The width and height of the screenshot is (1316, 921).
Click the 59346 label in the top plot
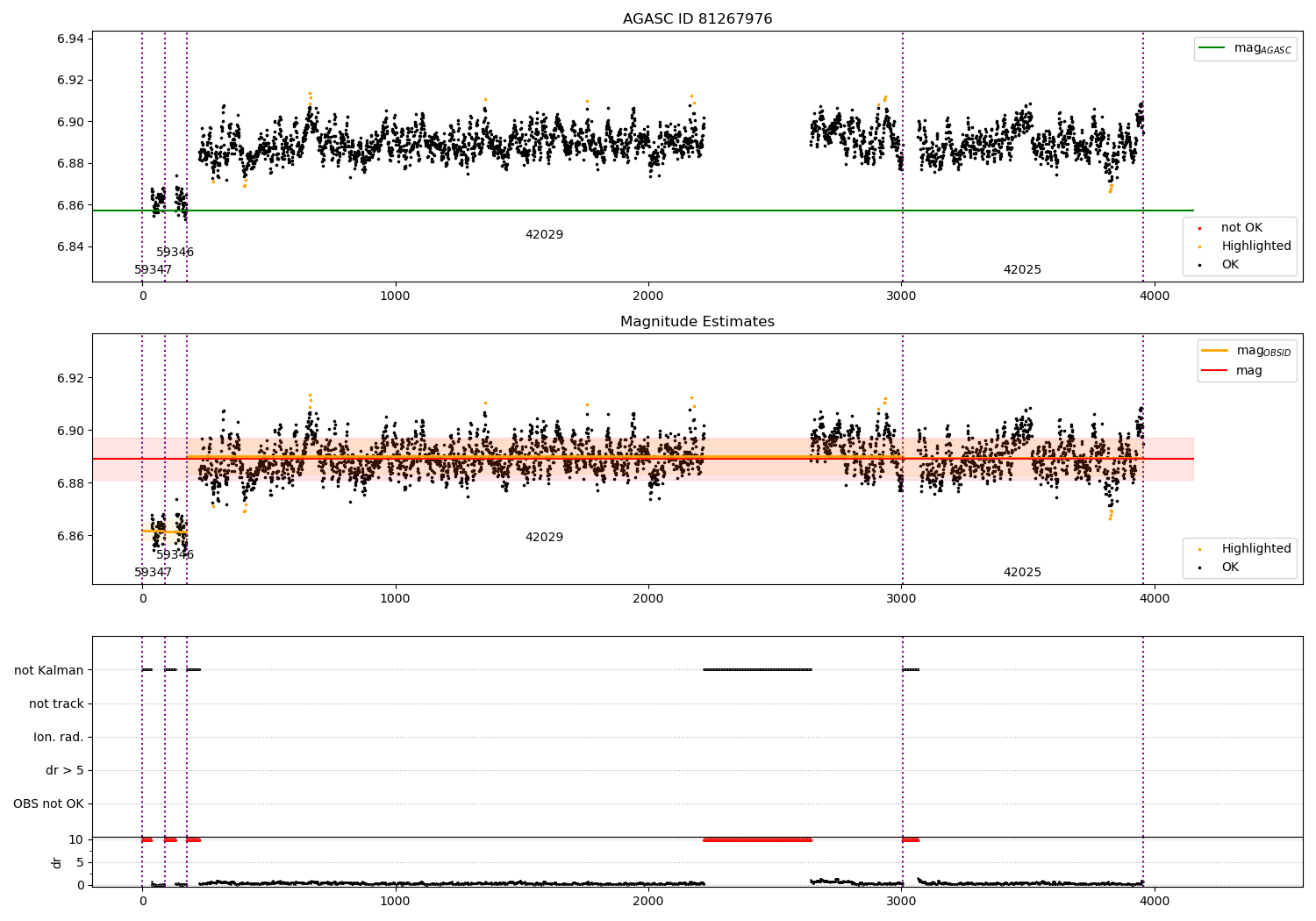[175, 253]
